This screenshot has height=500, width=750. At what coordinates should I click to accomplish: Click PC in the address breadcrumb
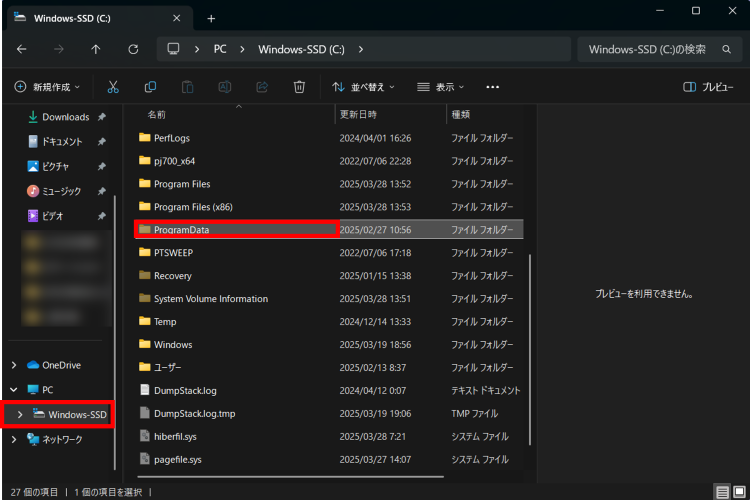pos(220,49)
